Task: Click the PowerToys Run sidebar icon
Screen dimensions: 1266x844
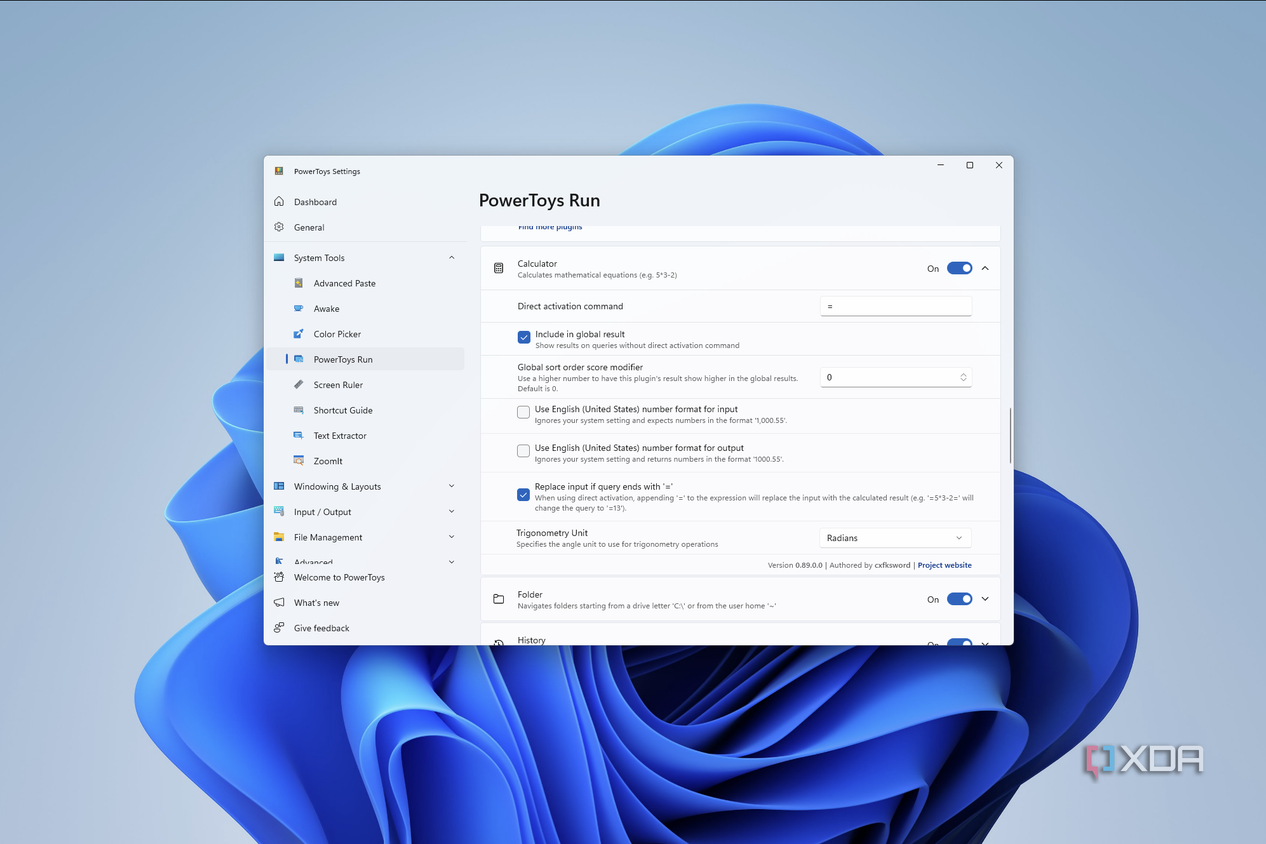Action: point(299,359)
